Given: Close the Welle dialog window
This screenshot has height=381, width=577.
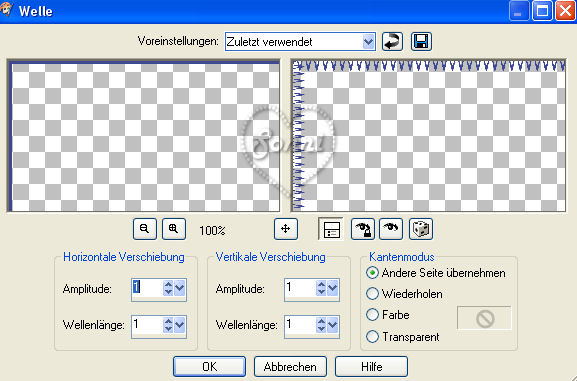Looking at the screenshot, I should coord(566,11).
